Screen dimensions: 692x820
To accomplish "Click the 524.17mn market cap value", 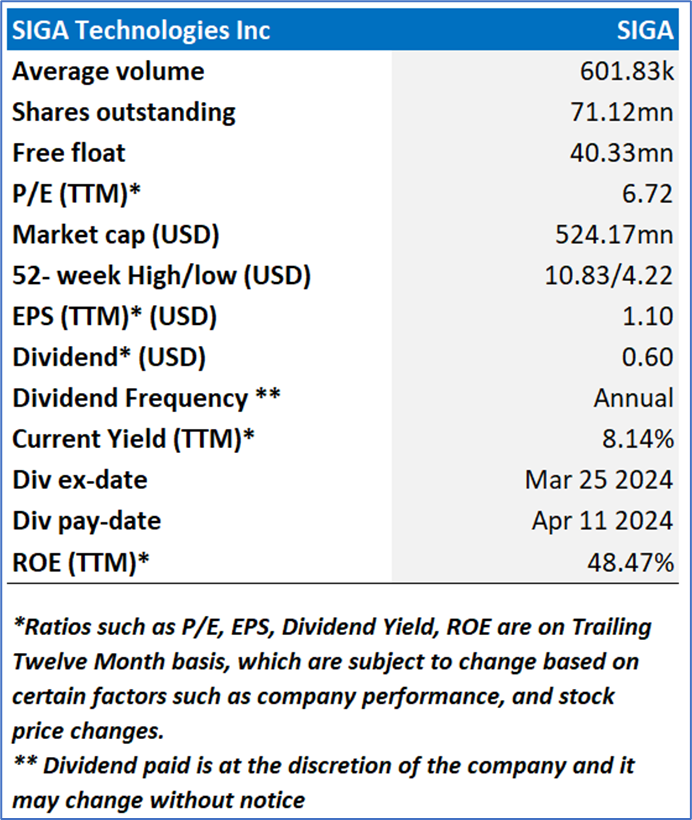I will coord(615,235).
